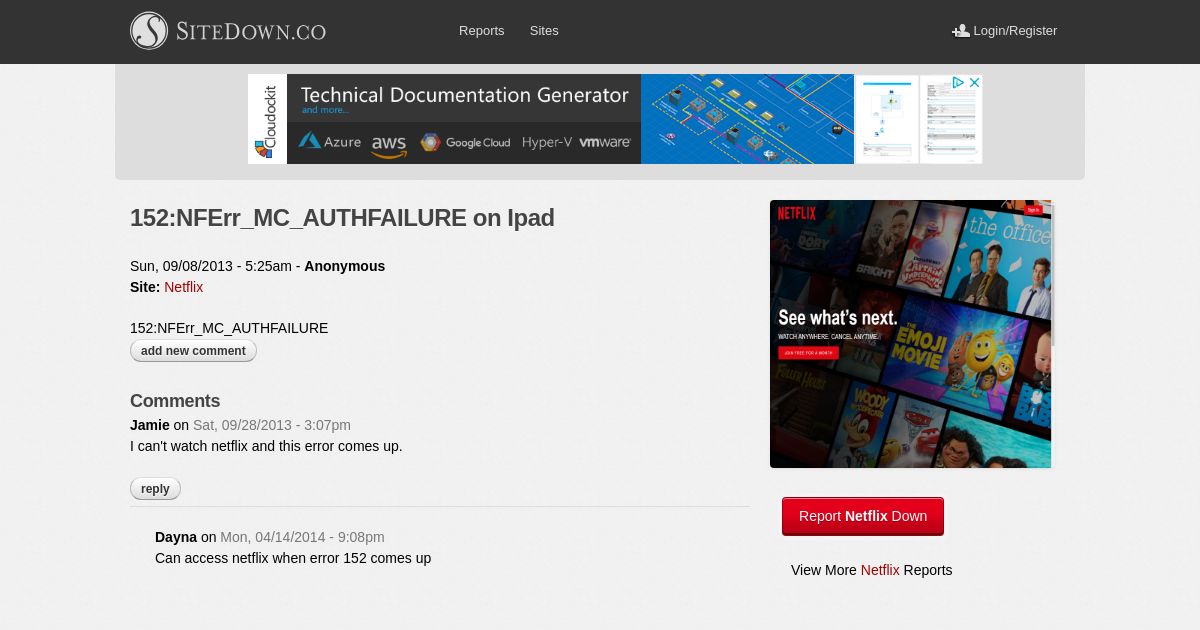
Task: Click the Anonymous author name
Action: pos(344,266)
